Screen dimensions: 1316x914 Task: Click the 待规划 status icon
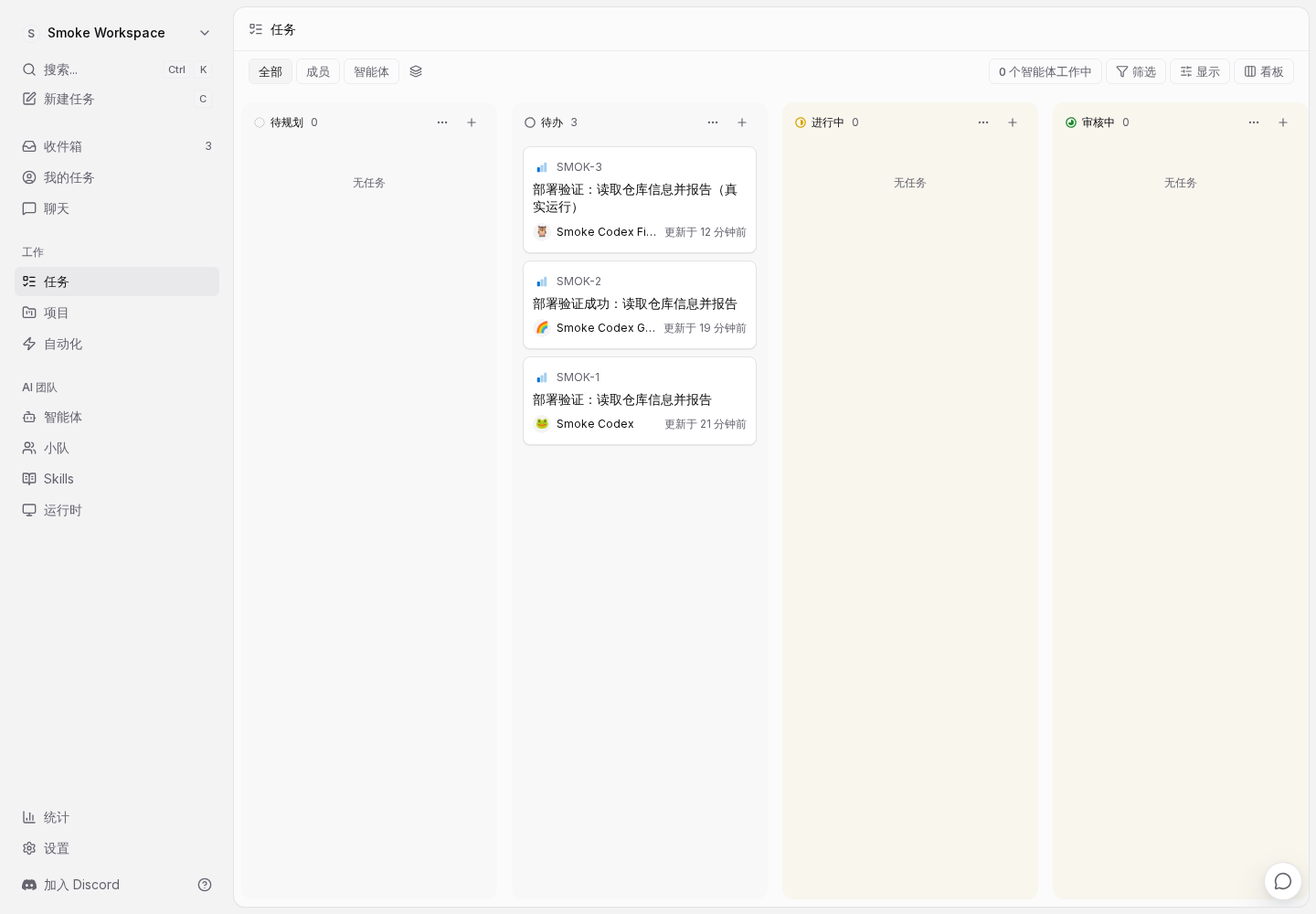click(x=260, y=122)
